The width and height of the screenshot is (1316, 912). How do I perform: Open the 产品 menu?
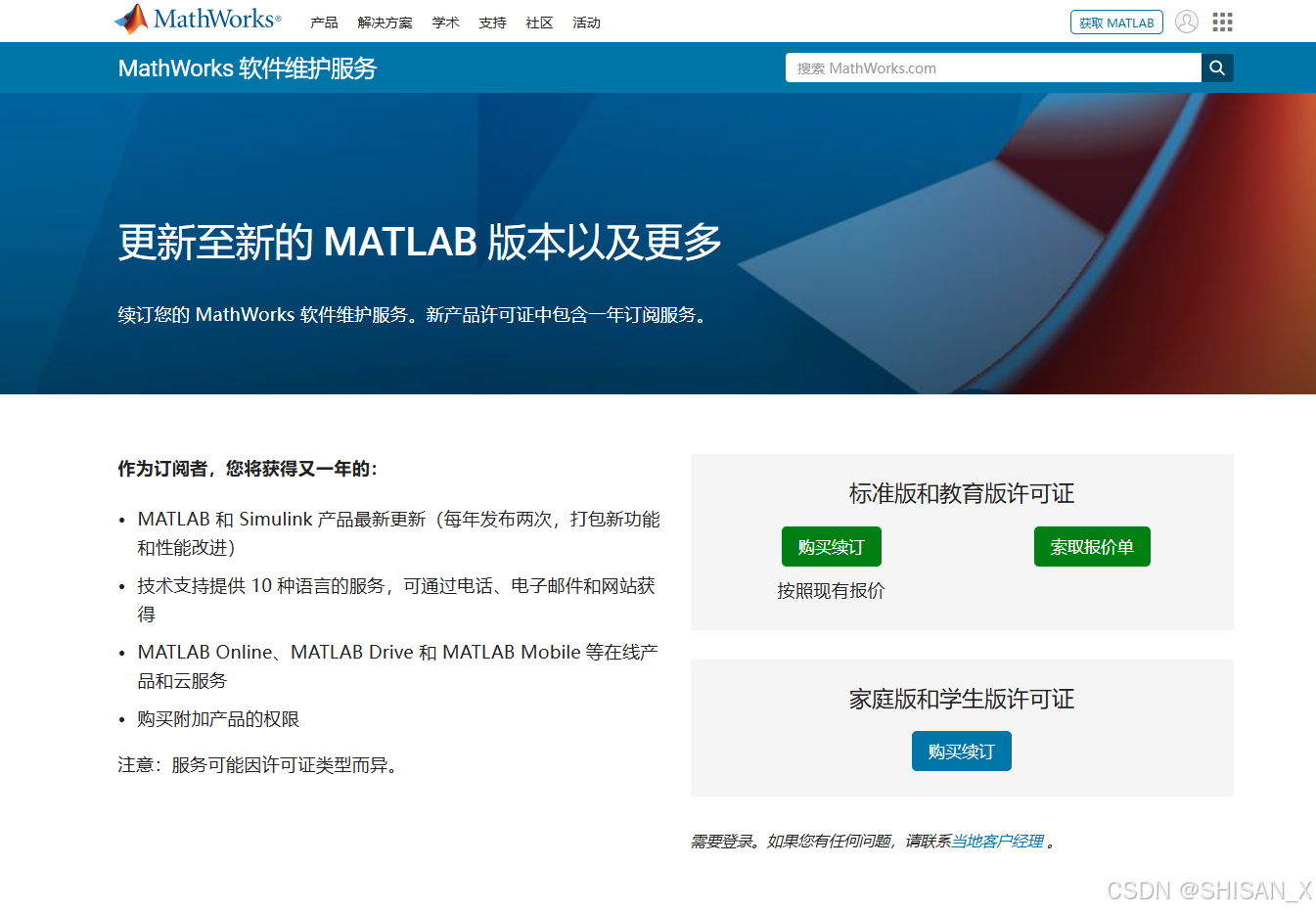click(324, 23)
